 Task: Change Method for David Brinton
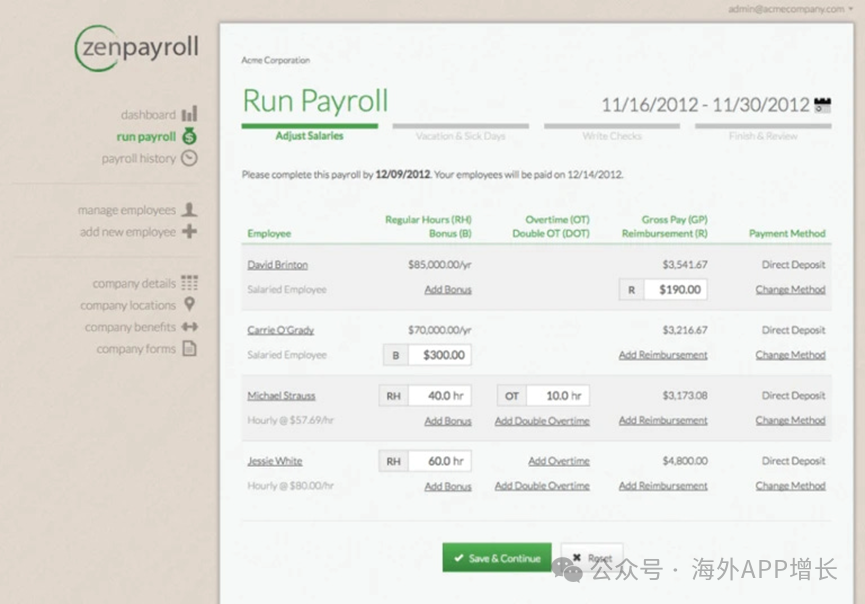click(791, 290)
